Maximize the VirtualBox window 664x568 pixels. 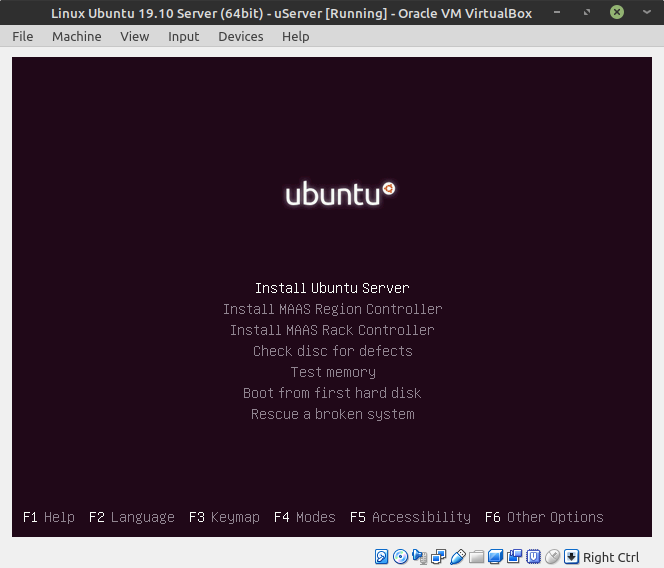pyautogui.click(x=587, y=12)
